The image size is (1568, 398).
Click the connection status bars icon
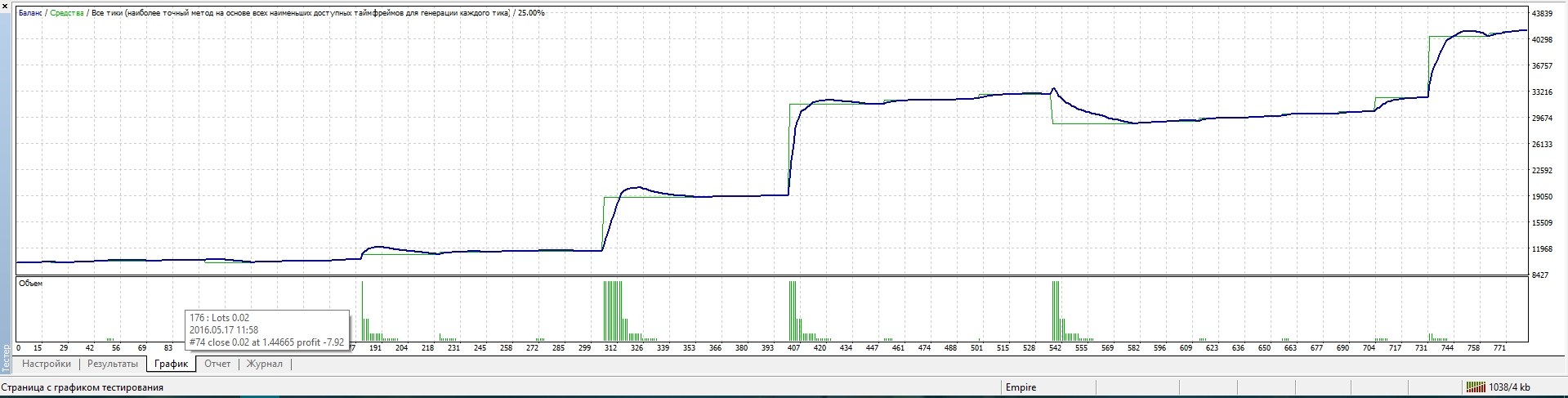pos(1476,387)
